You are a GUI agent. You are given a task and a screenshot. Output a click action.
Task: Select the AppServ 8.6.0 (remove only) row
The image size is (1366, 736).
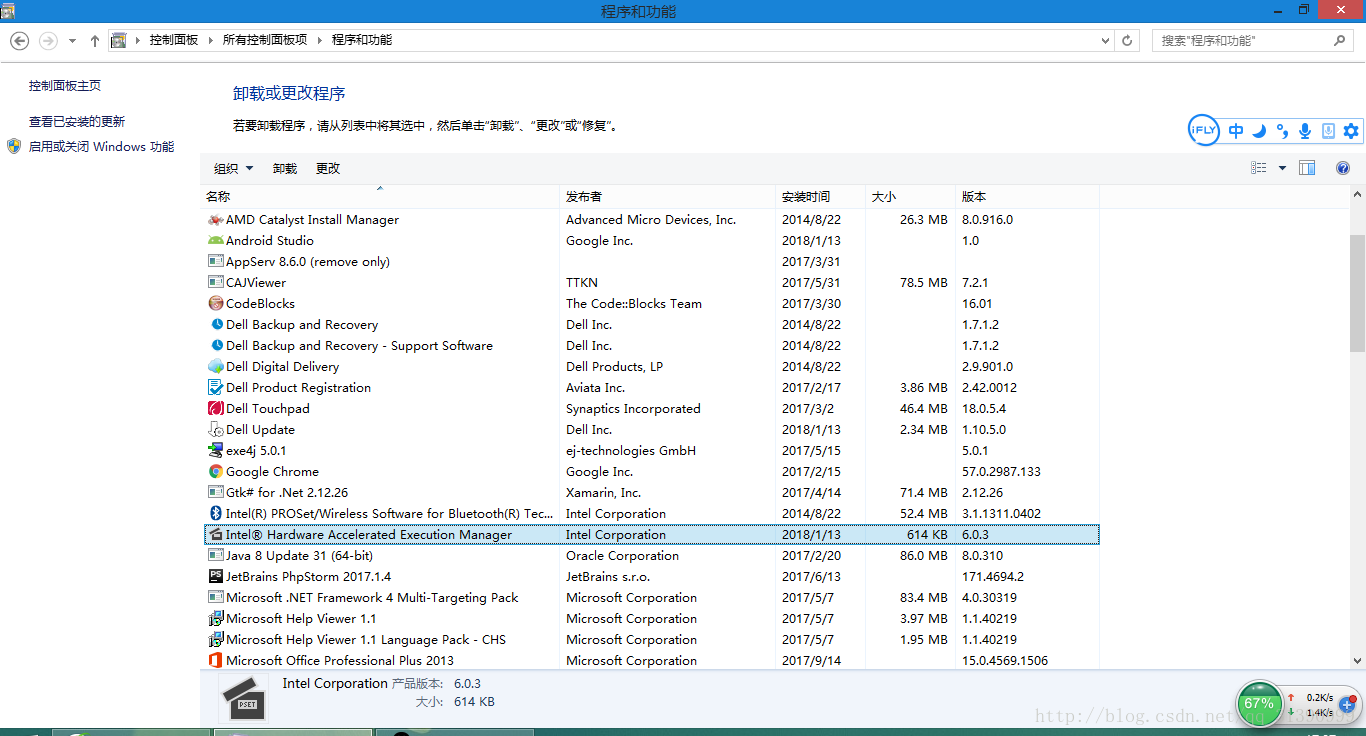(651, 262)
